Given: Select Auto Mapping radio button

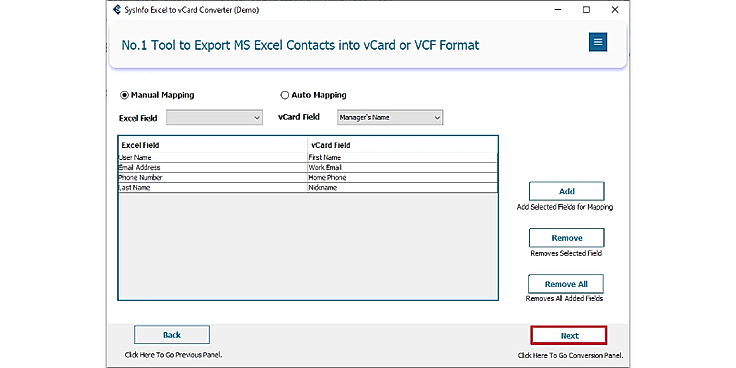Looking at the screenshot, I should pyautogui.click(x=284, y=95).
